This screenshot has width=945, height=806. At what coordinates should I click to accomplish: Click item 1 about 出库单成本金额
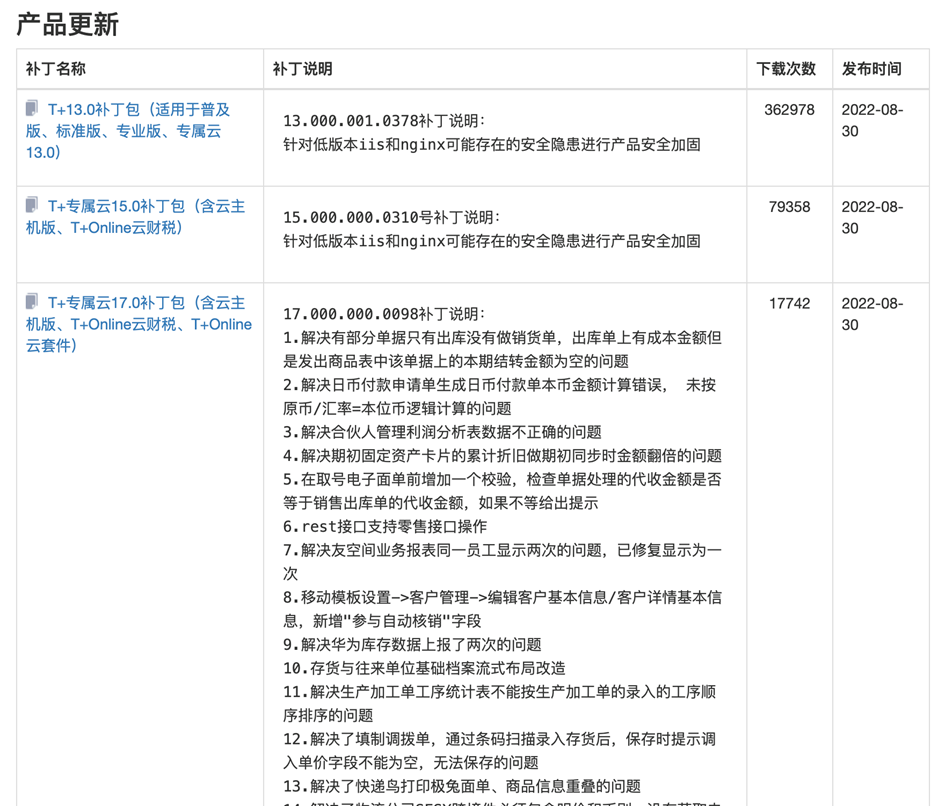click(x=503, y=349)
